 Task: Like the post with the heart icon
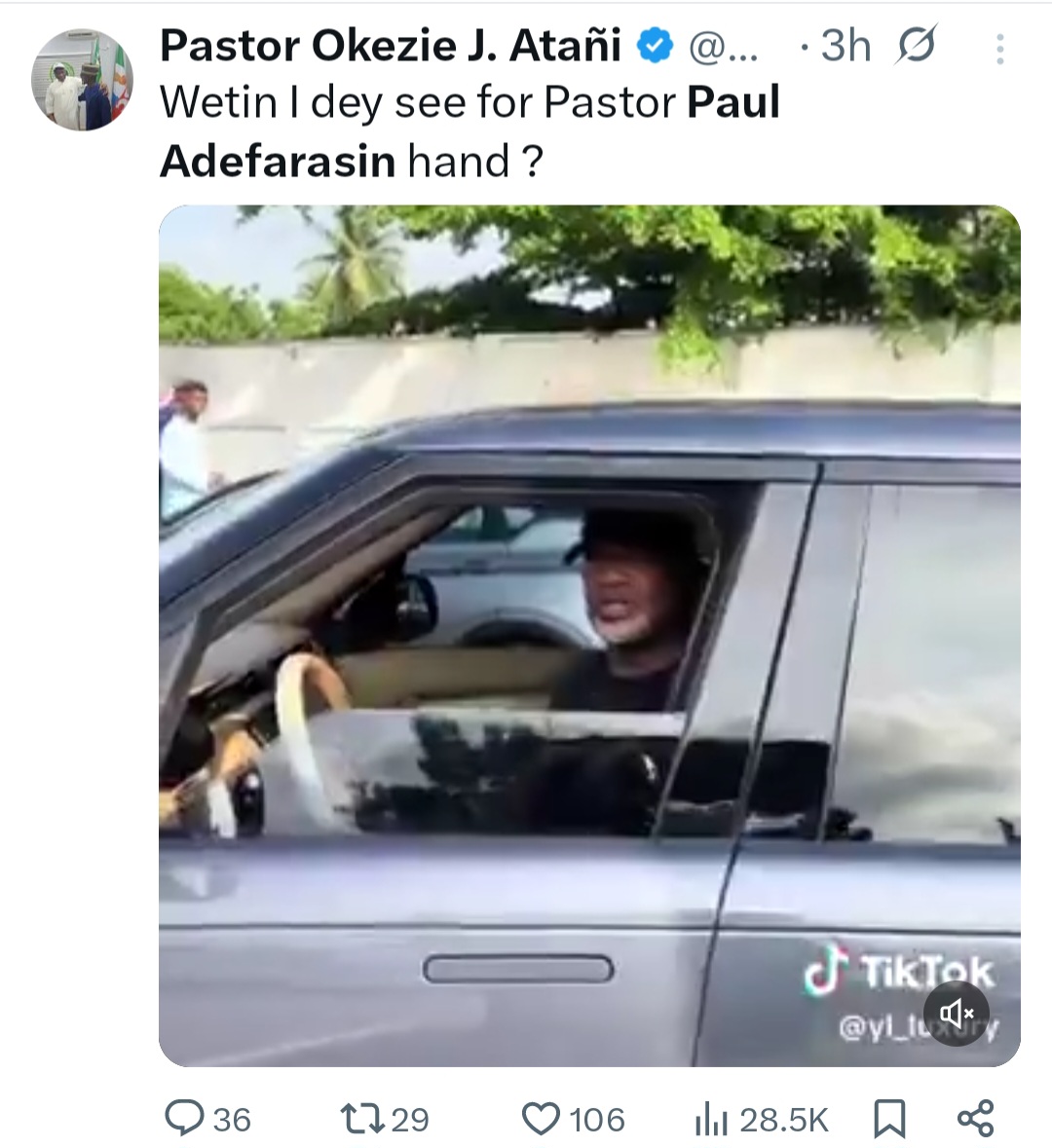click(542, 1118)
